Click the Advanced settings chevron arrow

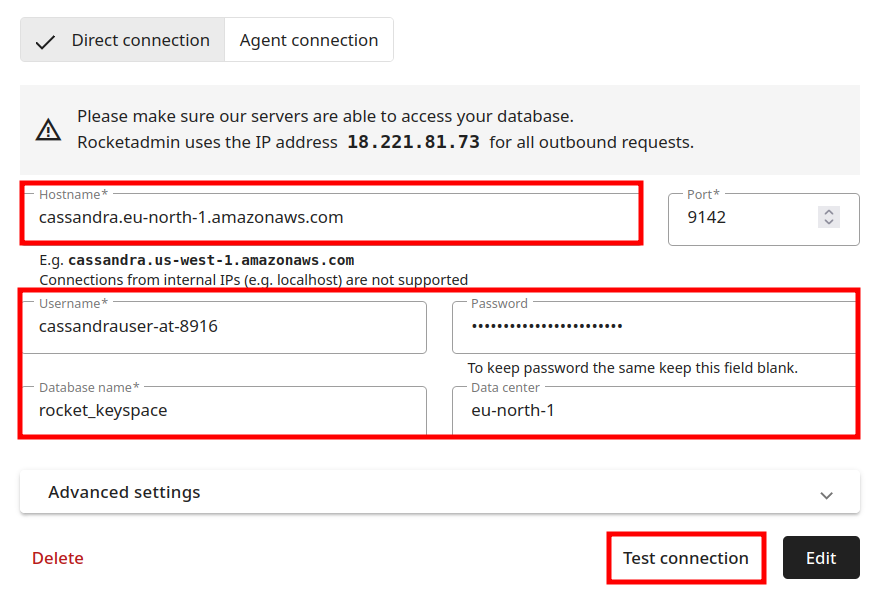[826, 494]
